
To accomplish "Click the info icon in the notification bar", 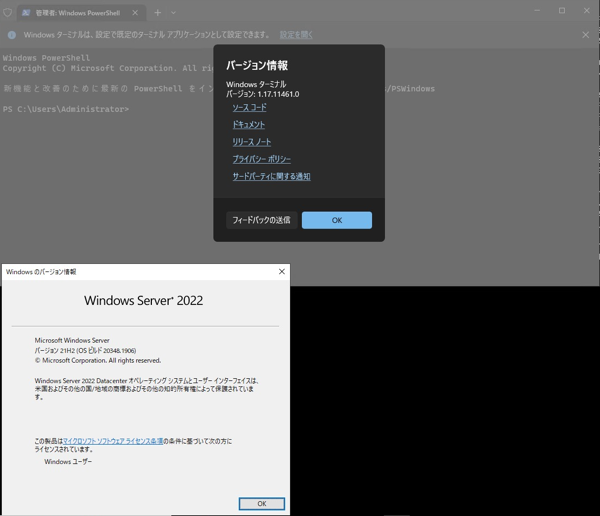I will (x=12, y=35).
